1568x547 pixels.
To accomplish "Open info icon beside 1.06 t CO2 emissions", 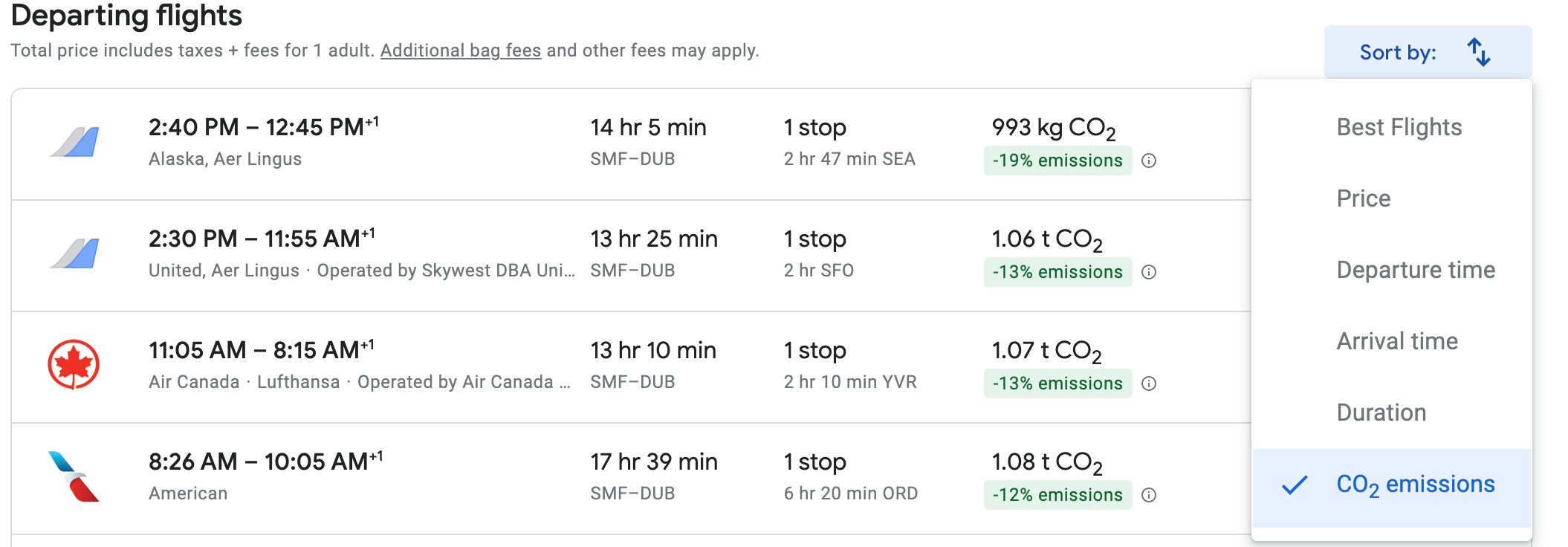I will (x=1148, y=272).
